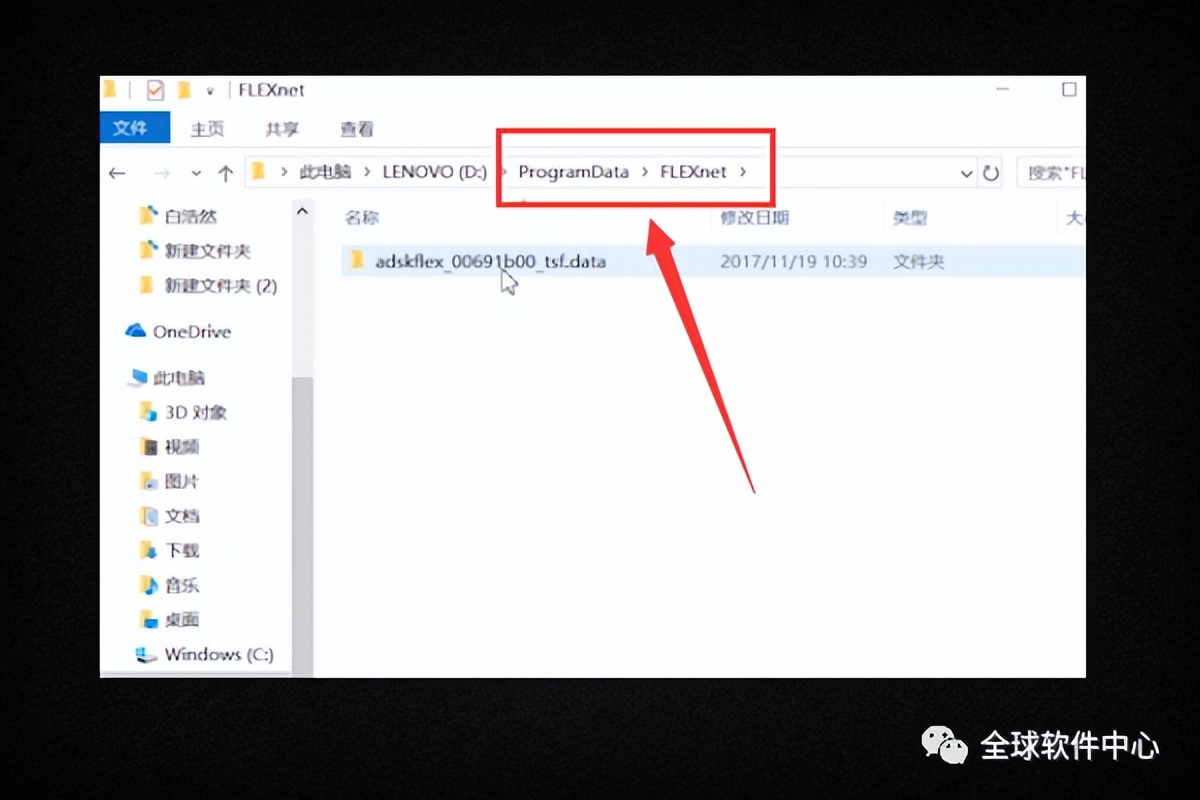Click the 新建文件夹 folder icon in sidebar
Viewport: 1200px width, 800px height.
148,250
